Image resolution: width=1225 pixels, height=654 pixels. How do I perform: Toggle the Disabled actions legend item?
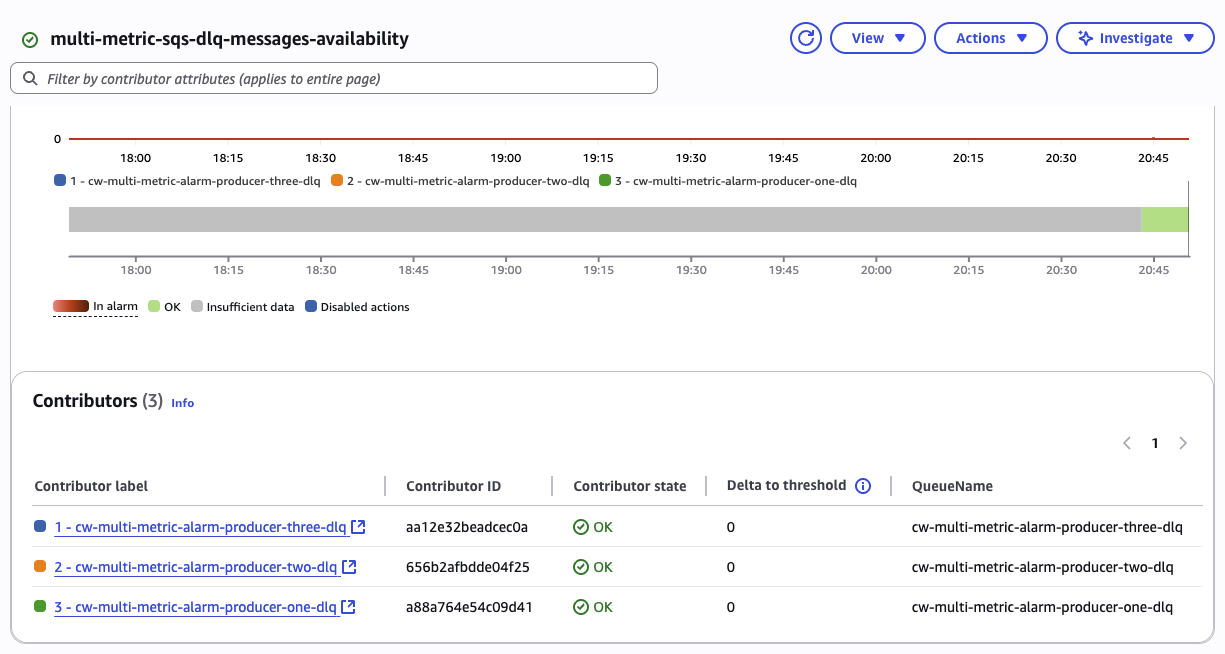tap(358, 306)
